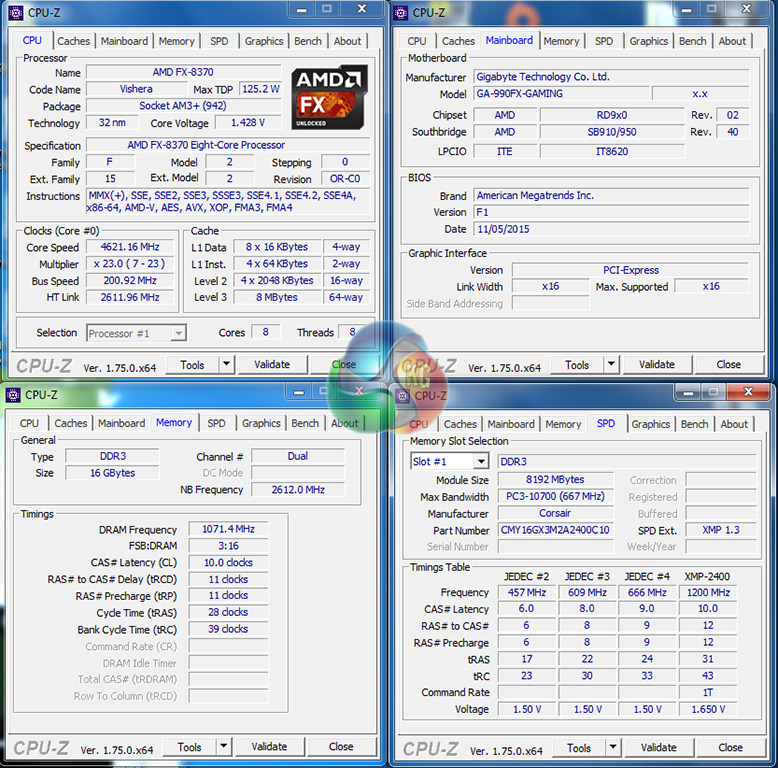Click the LPCIO value IT8620
Viewport: 778px width, 768px height.
pyautogui.click(x=612, y=151)
